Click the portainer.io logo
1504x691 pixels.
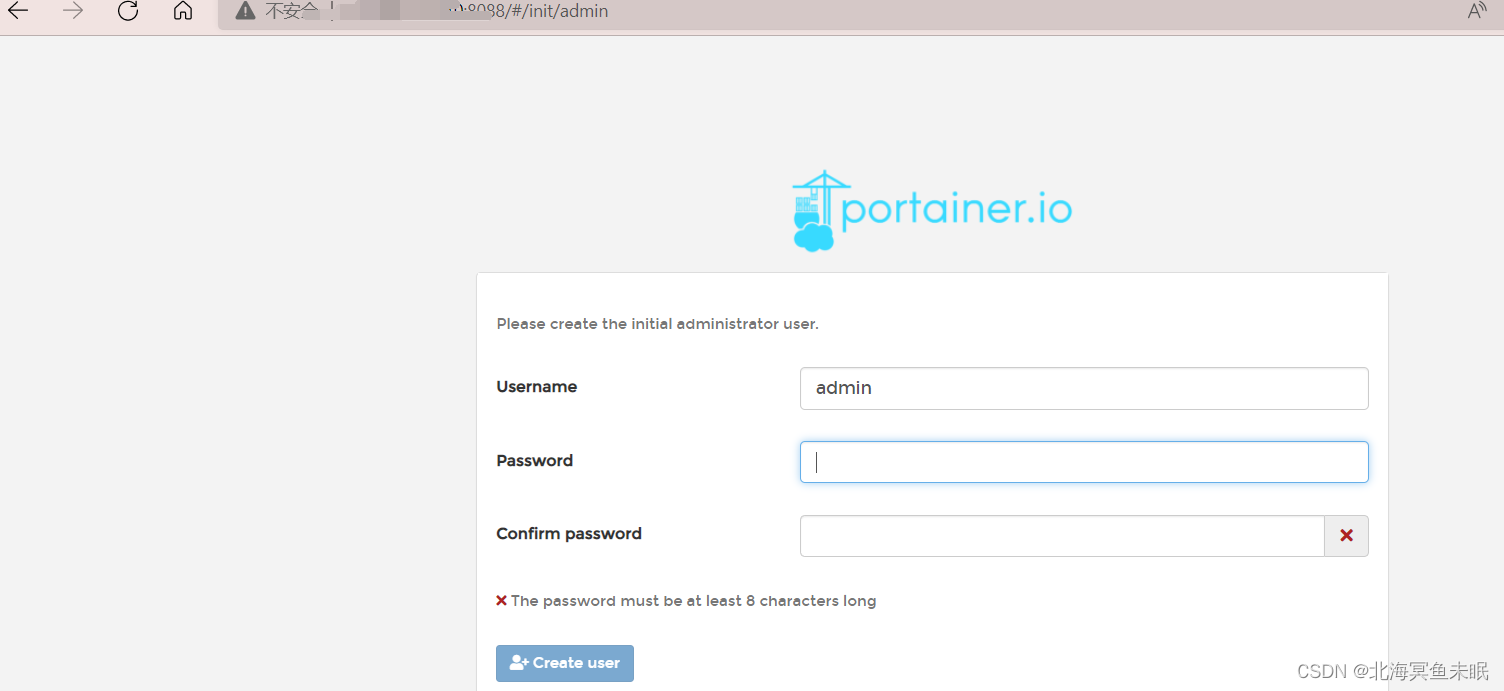[x=932, y=210]
